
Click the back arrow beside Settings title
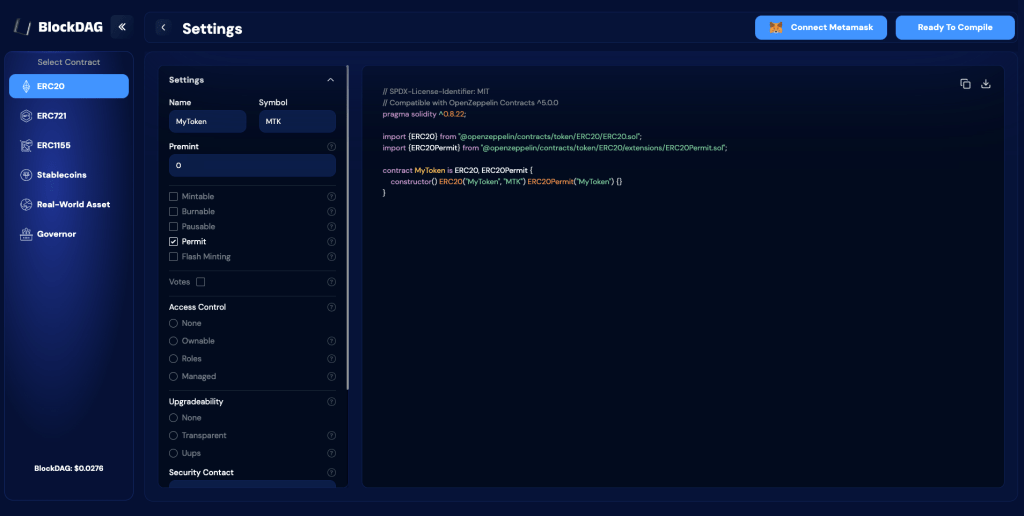tap(163, 28)
